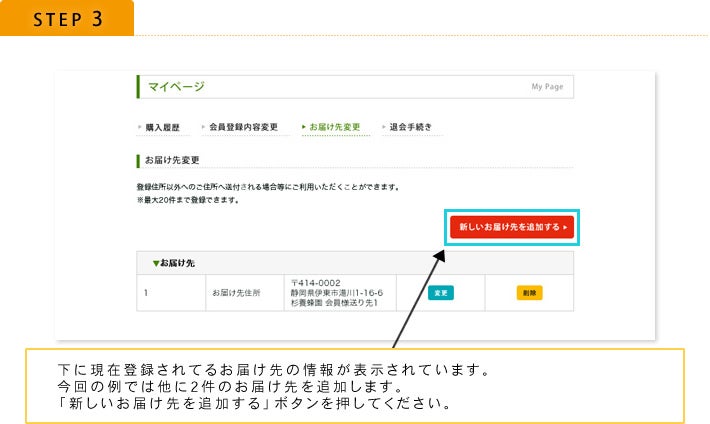
Task: Select row number 1 in the table
Action: (x=146, y=293)
